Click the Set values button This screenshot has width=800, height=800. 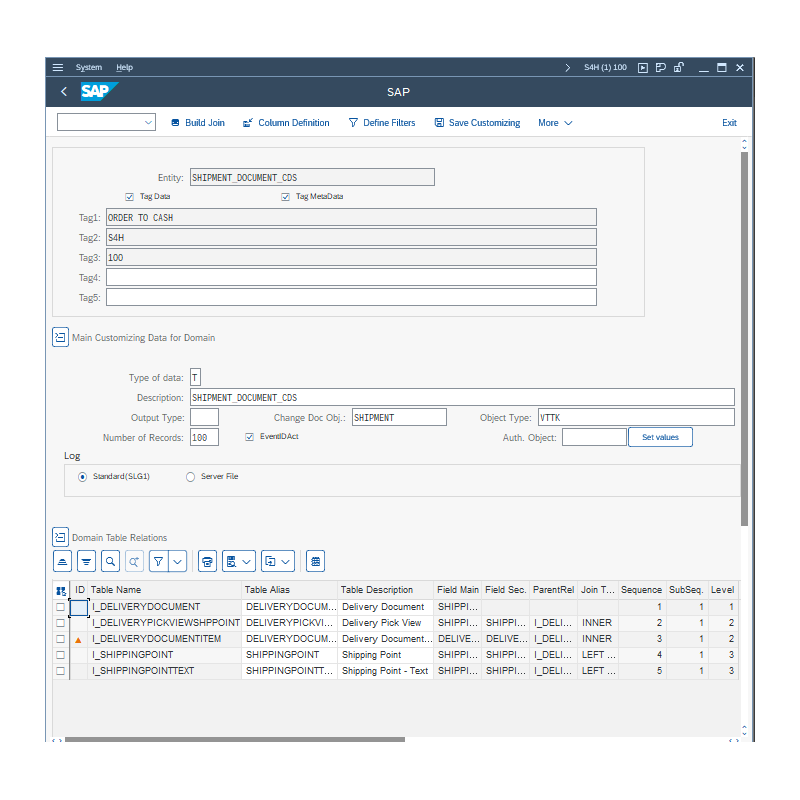pyautogui.click(x=660, y=437)
